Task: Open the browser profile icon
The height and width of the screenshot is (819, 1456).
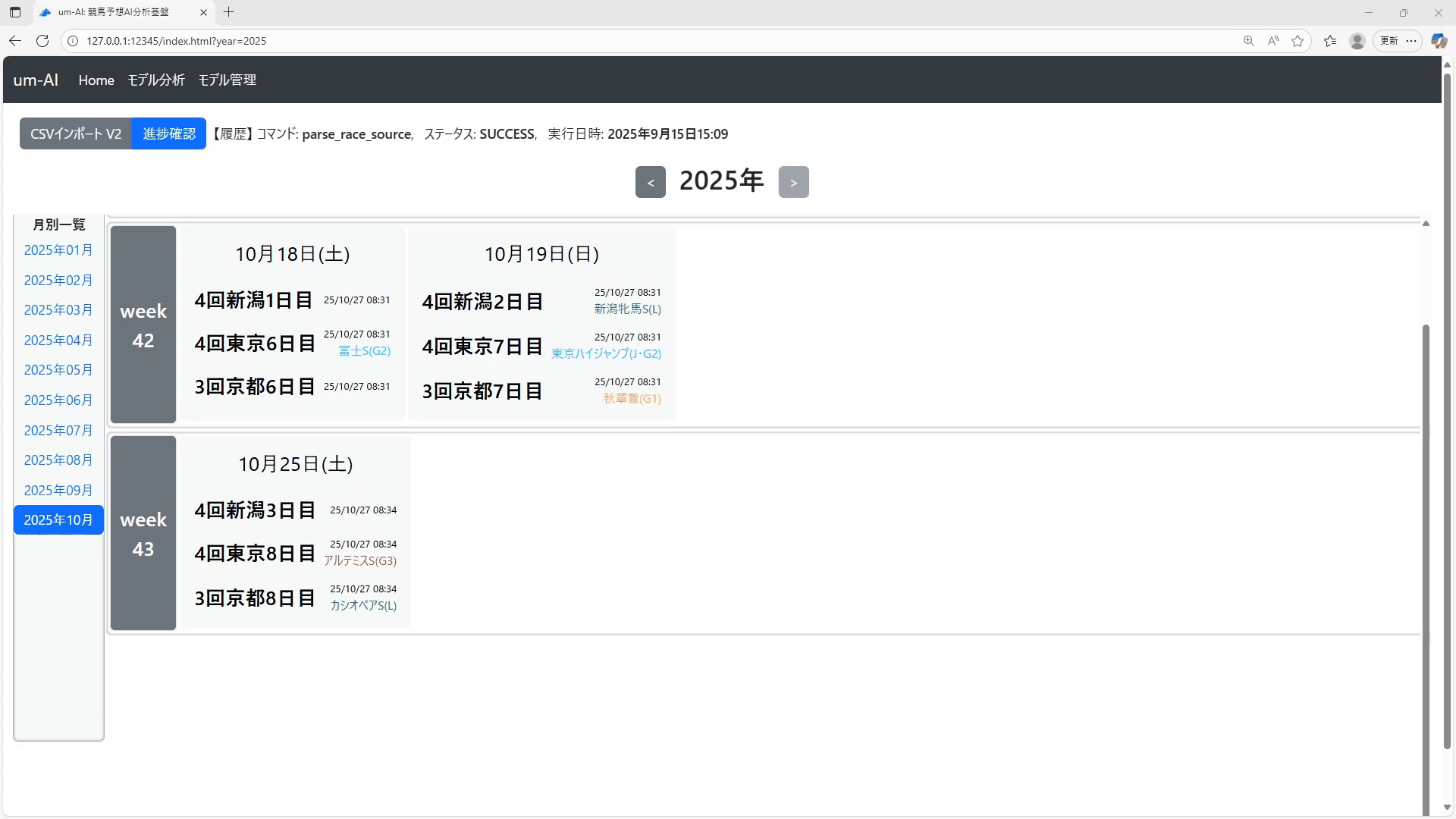Action: tap(1357, 41)
